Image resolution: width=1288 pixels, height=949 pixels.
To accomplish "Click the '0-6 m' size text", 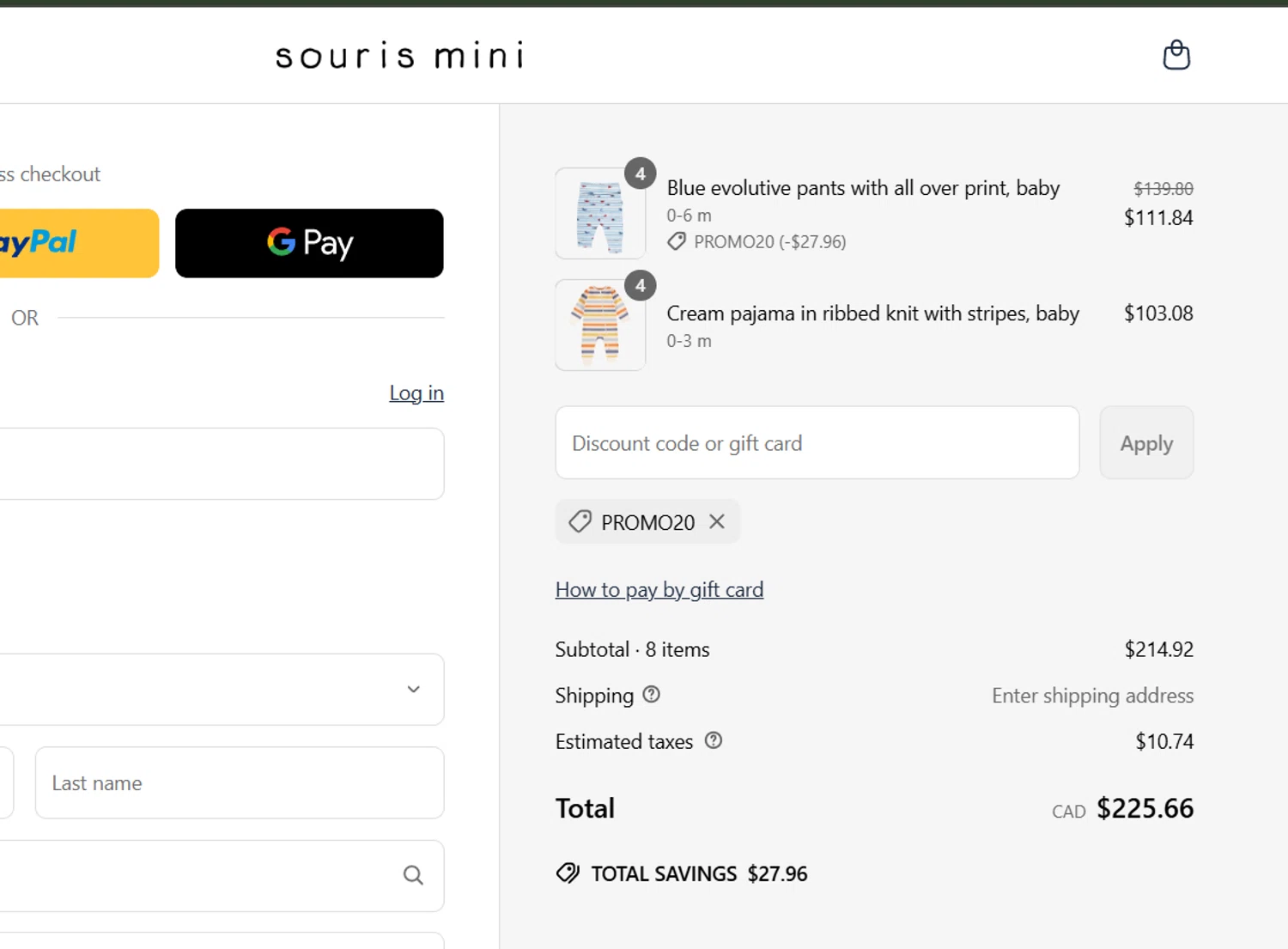I will point(690,216).
